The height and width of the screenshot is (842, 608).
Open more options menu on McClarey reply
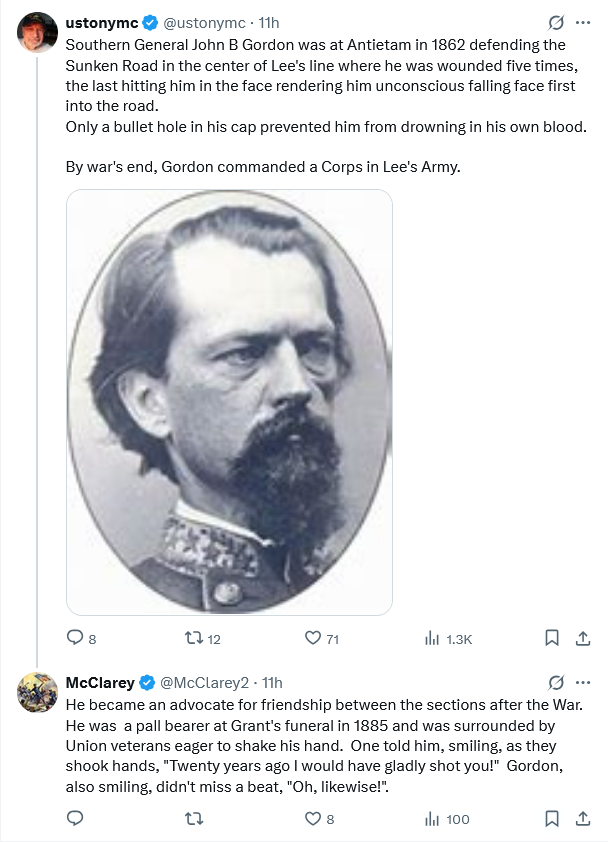pos(583,683)
